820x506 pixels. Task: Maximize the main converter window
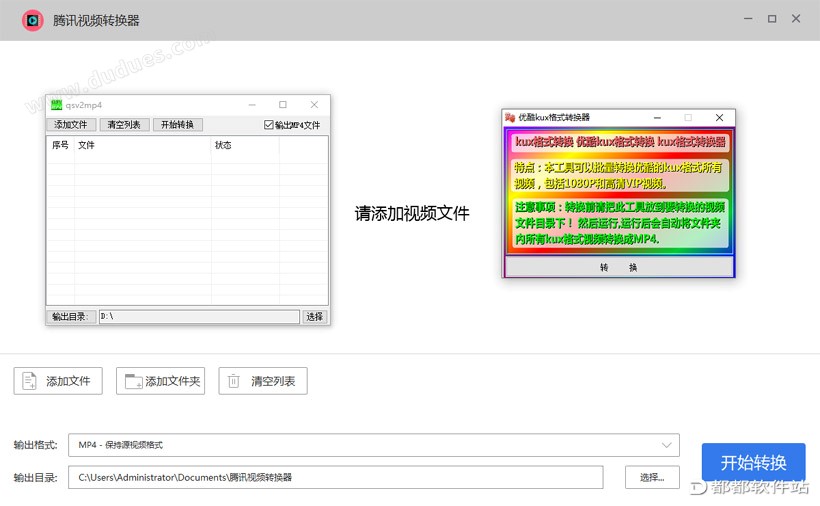point(772,19)
